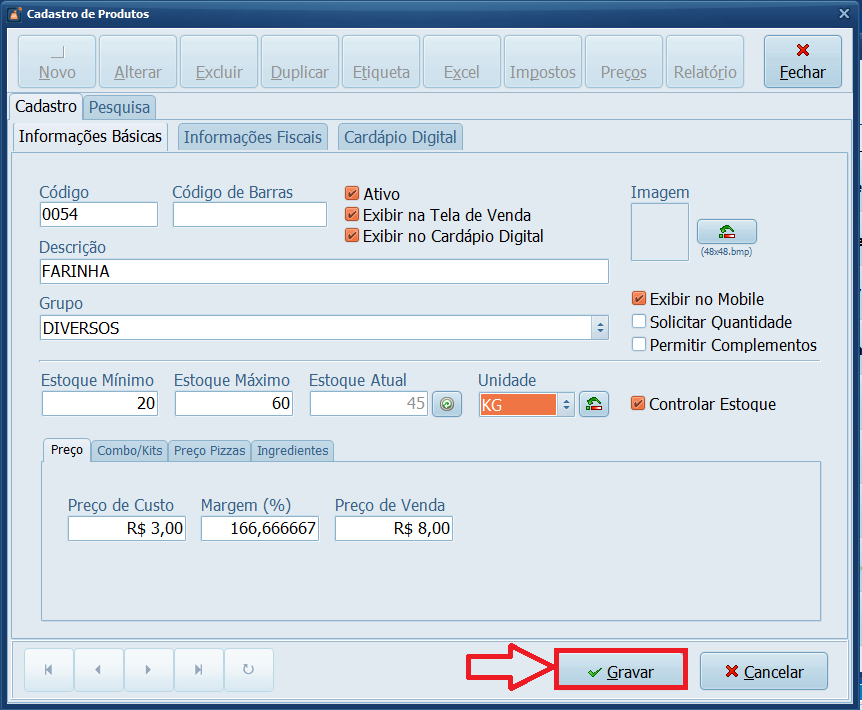This screenshot has height=710, width=862.
Task: Click the unit edit icon next to Unidade
Action: pyautogui.click(x=594, y=404)
